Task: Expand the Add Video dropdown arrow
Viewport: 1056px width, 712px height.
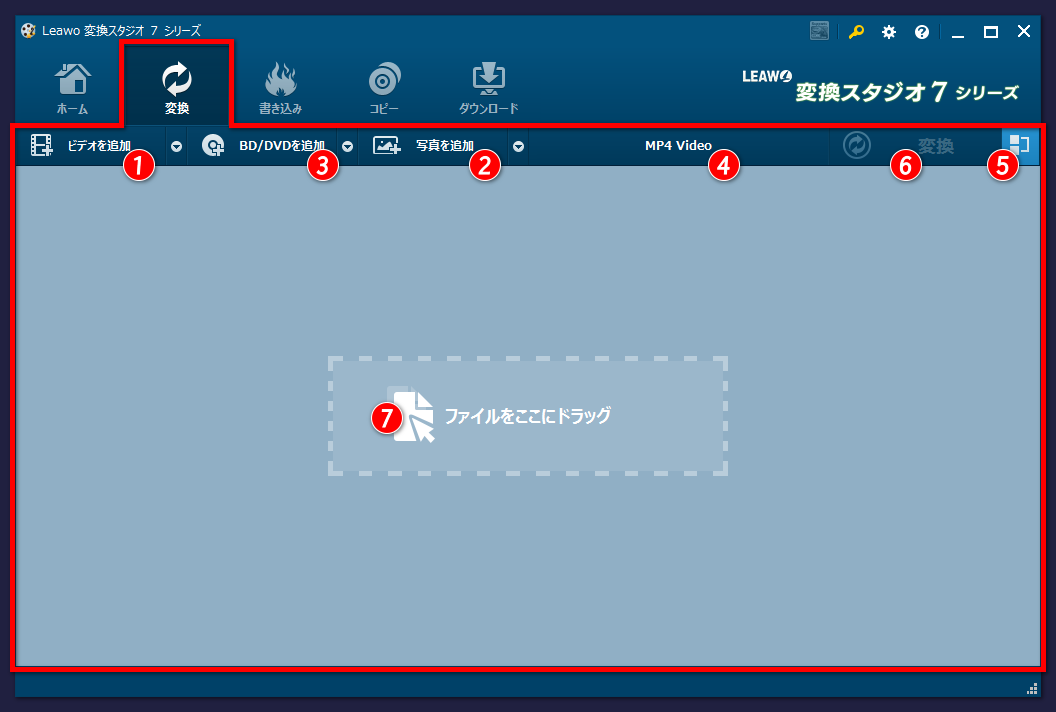Action: (x=176, y=146)
